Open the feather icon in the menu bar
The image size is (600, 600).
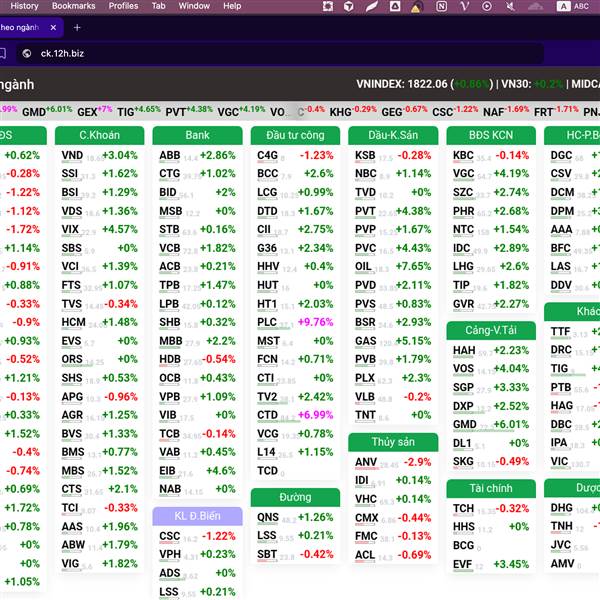(372, 6)
